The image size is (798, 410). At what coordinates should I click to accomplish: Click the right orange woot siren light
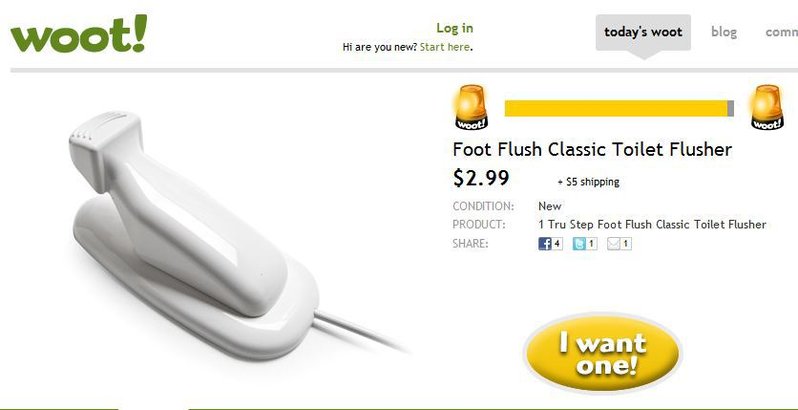(767, 107)
